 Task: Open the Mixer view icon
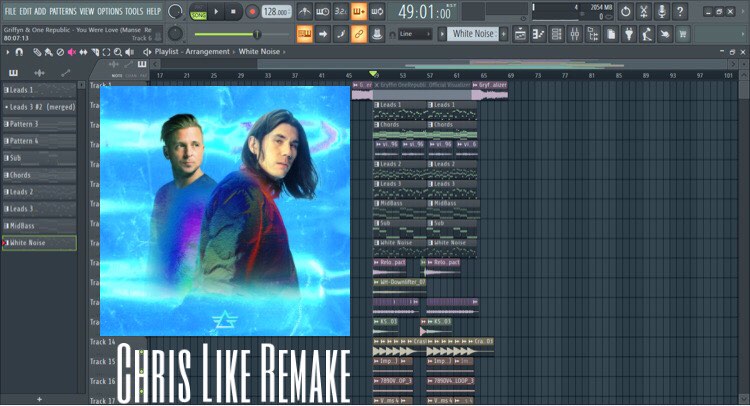pyautogui.click(x=575, y=34)
